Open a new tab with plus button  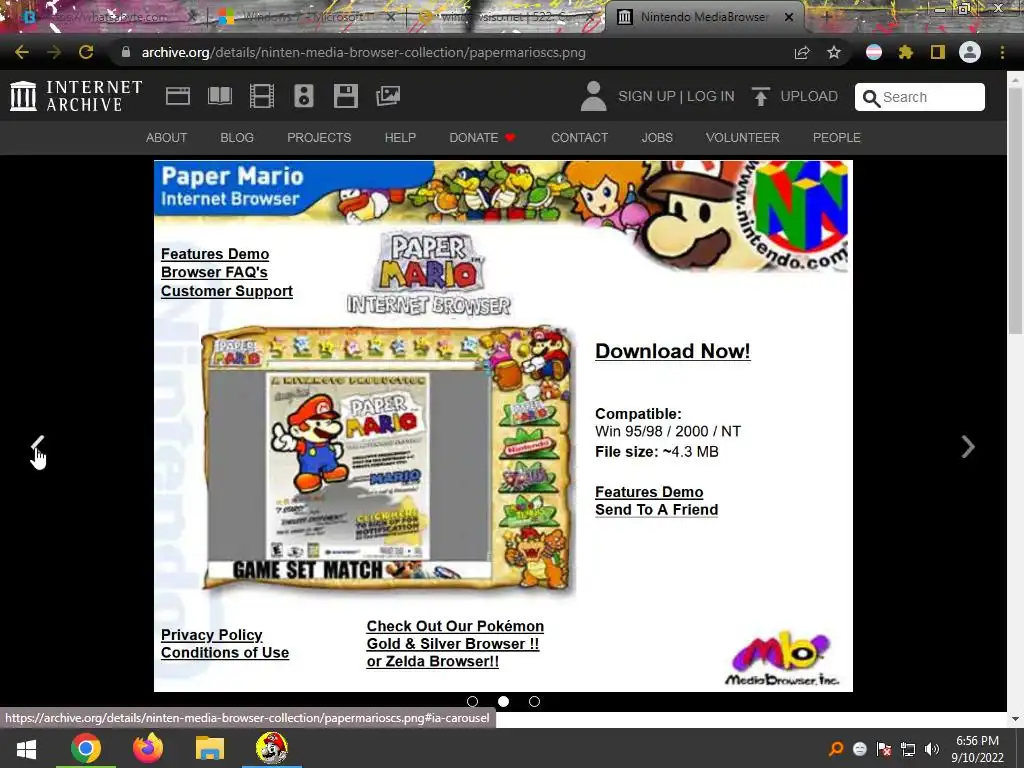click(826, 17)
